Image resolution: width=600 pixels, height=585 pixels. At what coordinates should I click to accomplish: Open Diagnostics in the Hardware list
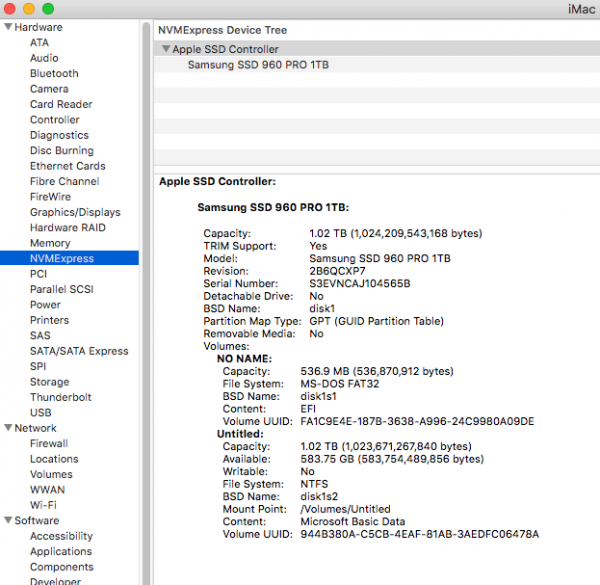pyautogui.click(x=59, y=135)
